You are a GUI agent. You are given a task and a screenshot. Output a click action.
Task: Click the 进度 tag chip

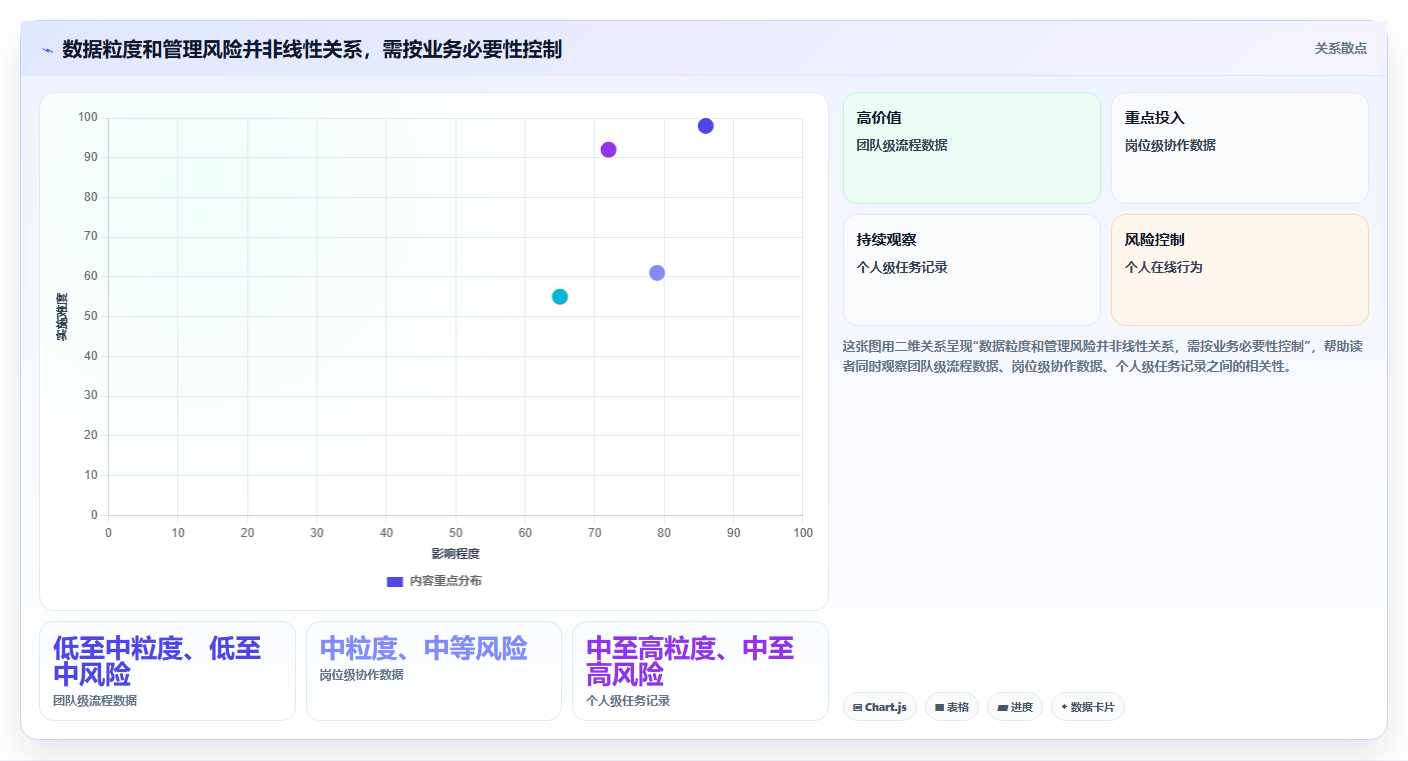click(x=1015, y=707)
